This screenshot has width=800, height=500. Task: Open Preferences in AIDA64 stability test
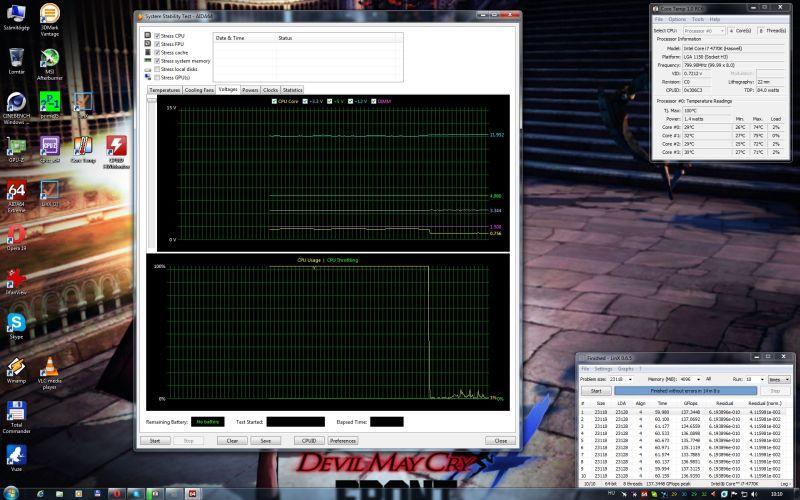[343, 441]
